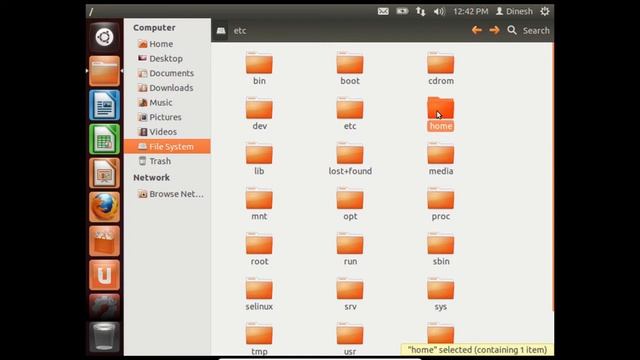Select the etc folder icon
The image size is (640, 360).
click(350, 109)
